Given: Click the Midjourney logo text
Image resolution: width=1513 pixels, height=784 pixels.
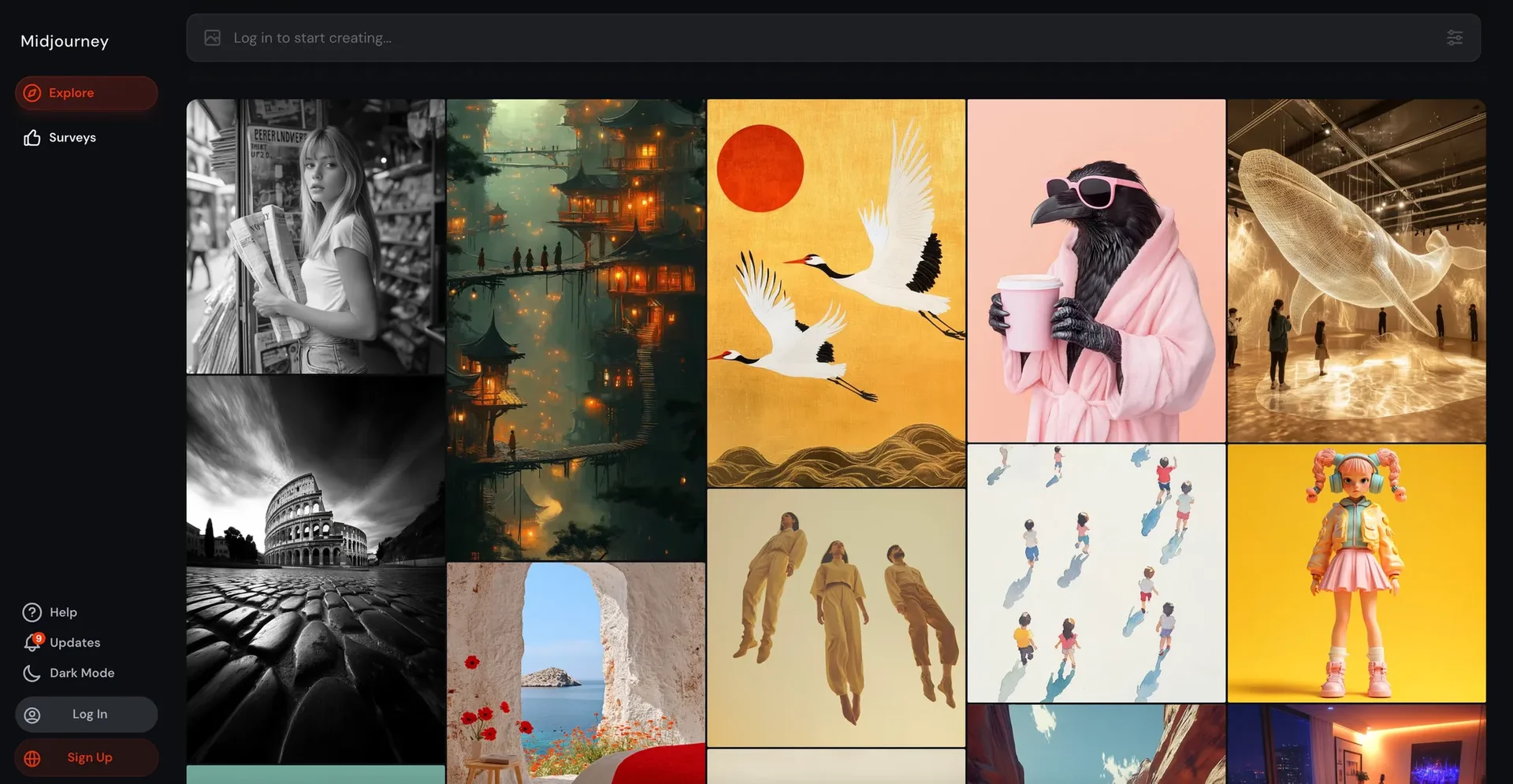Looking at the screenshot, I should click(x=65, y=41).
